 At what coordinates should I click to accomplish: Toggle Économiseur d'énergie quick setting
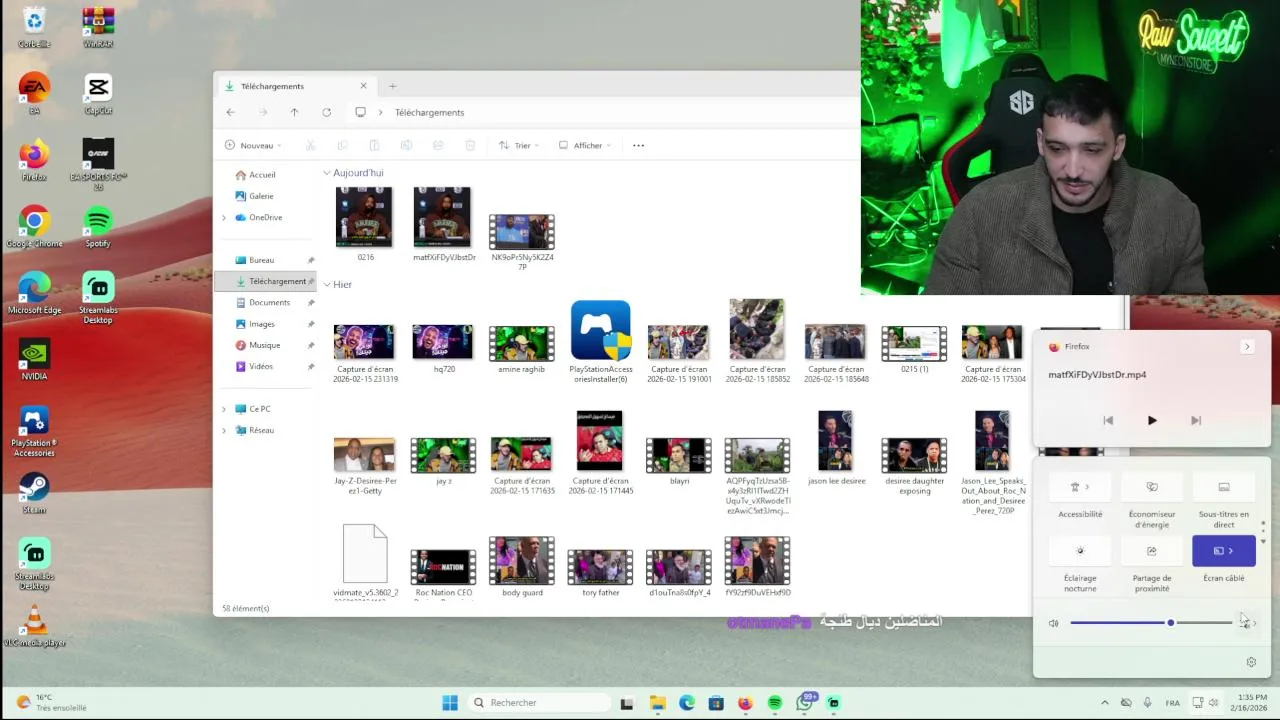(x=1152, y=487)
